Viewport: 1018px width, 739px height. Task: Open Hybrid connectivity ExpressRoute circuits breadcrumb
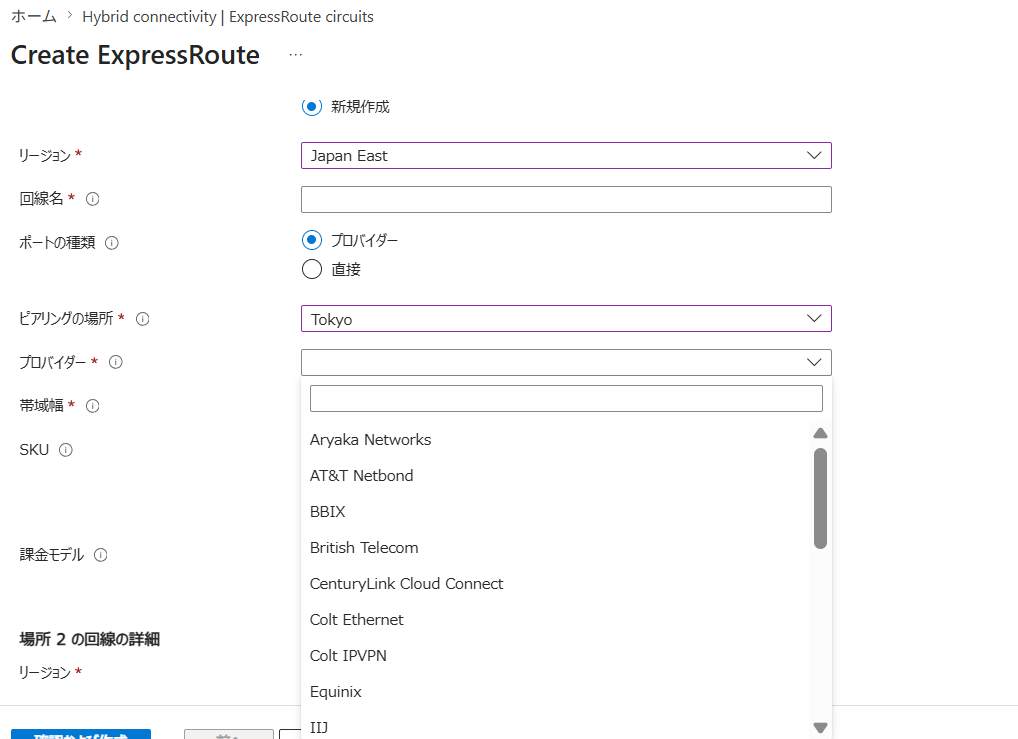pos(228,17)
